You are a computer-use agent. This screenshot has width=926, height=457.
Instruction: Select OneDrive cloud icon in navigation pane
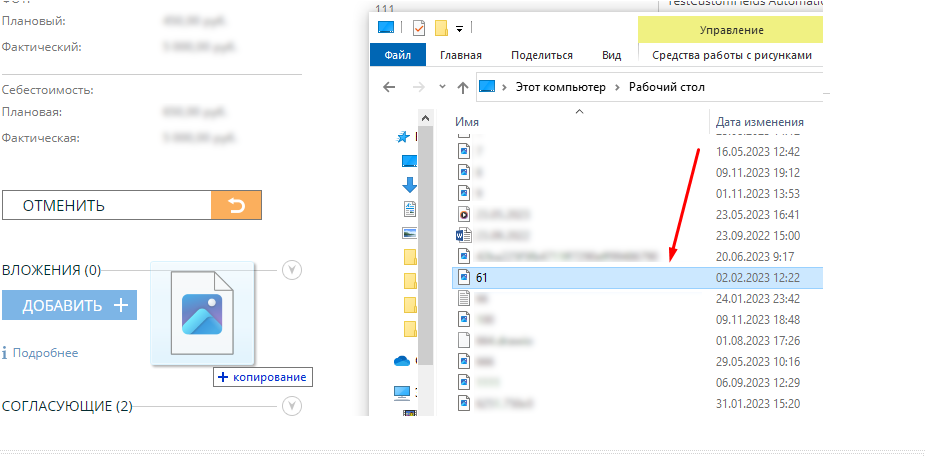tap(402, 361)
